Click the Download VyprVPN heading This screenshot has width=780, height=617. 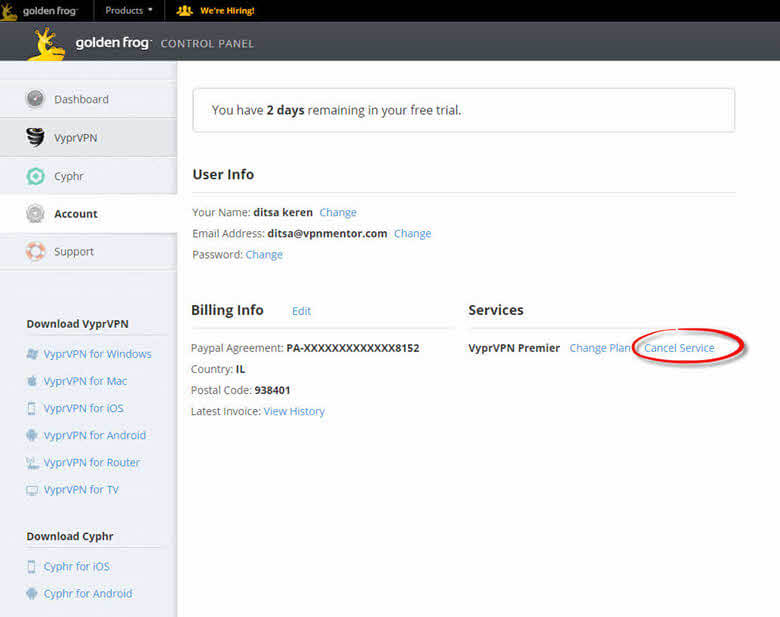[78, 324]
